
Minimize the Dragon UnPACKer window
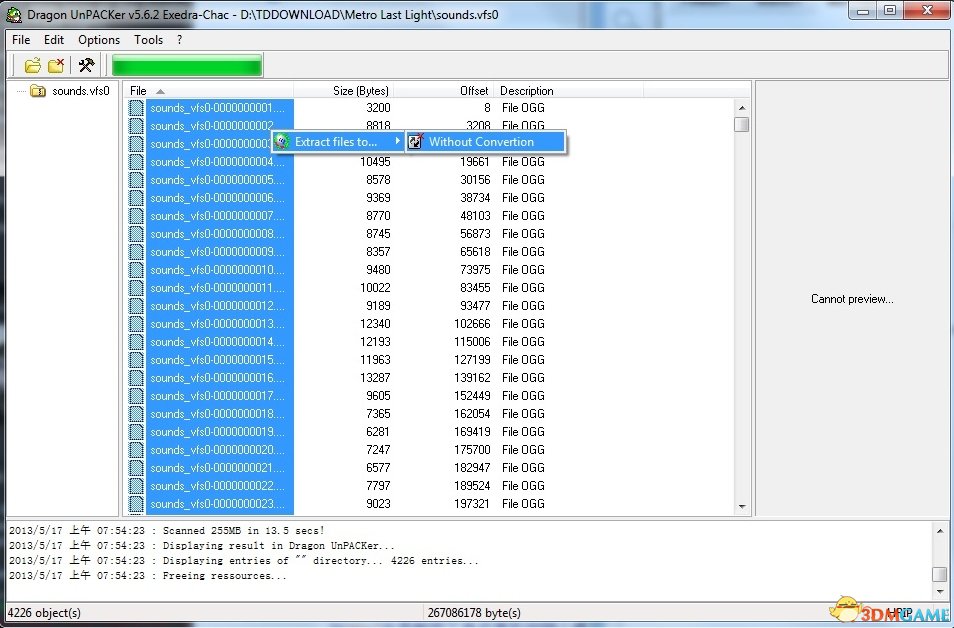pos(863,11)
